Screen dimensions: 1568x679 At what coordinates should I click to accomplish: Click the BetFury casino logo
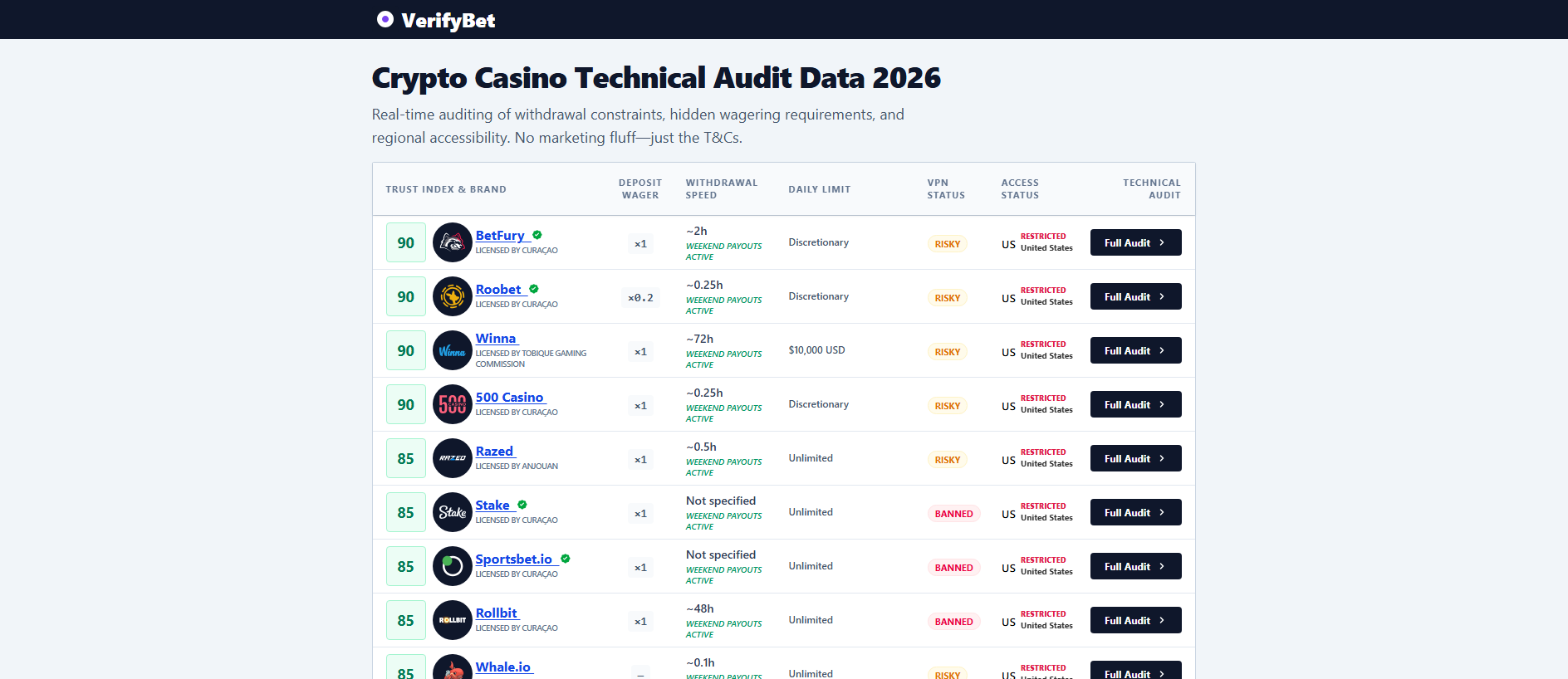click(x=453, y=242)
